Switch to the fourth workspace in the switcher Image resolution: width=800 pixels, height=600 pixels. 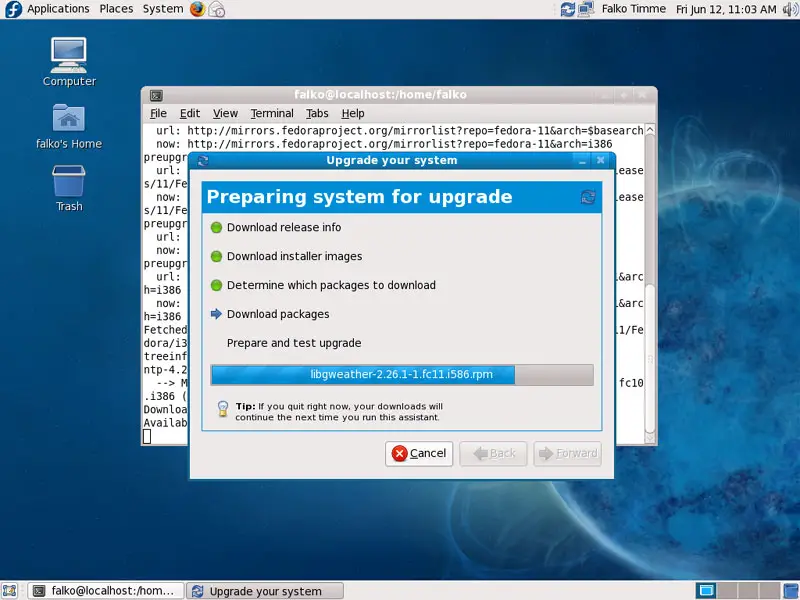pyautogui.click(x=769, y=591)
